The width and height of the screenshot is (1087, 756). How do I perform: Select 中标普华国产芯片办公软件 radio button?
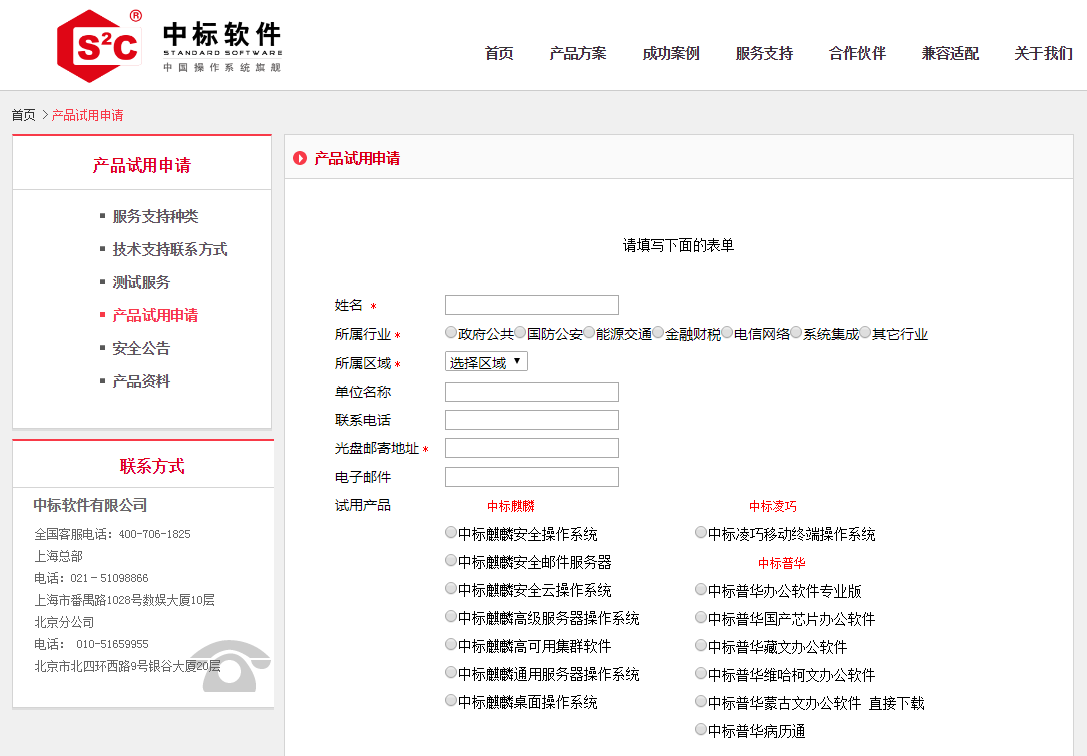[x=701, y=617]
